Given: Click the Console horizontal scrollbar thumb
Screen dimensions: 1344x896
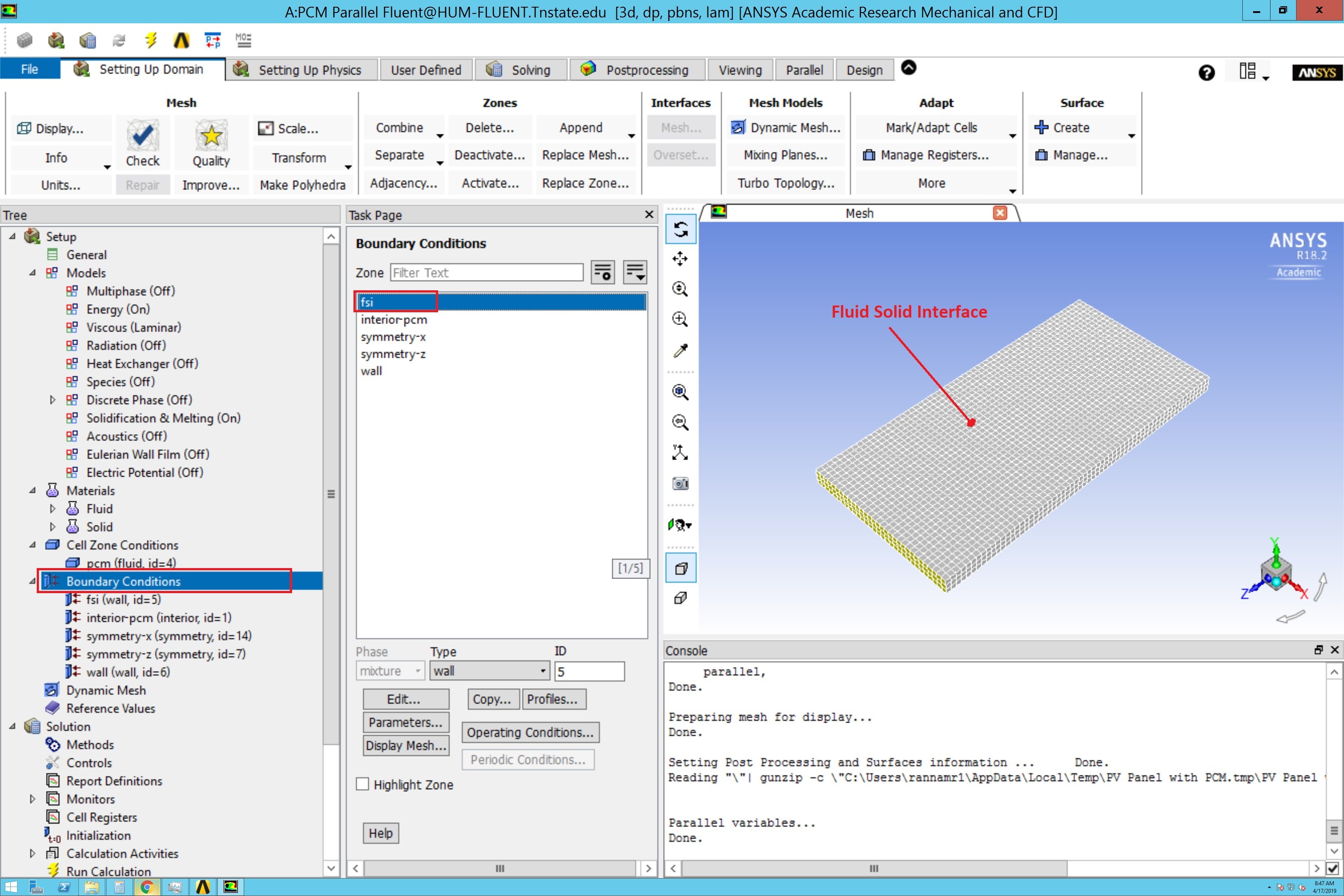Looking at the screenshot, I should [x=874, y=869].
